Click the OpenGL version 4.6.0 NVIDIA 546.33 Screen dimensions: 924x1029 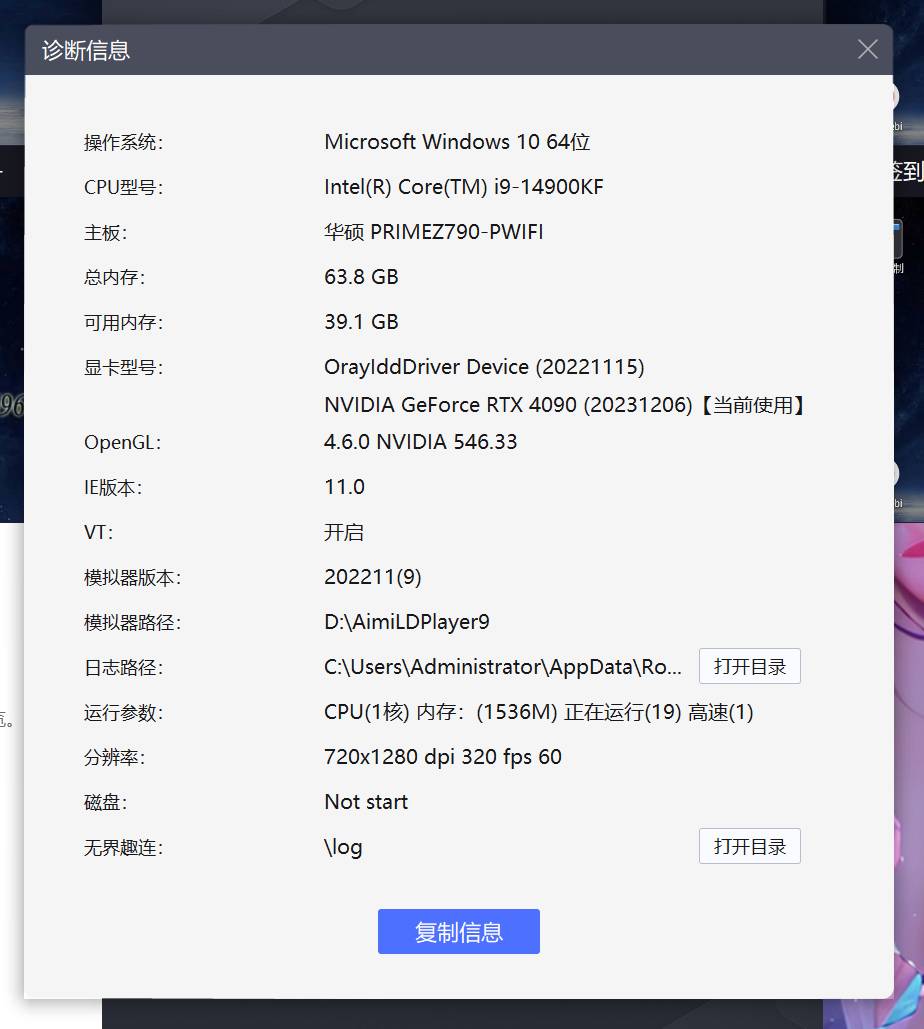tap(420, 442)
